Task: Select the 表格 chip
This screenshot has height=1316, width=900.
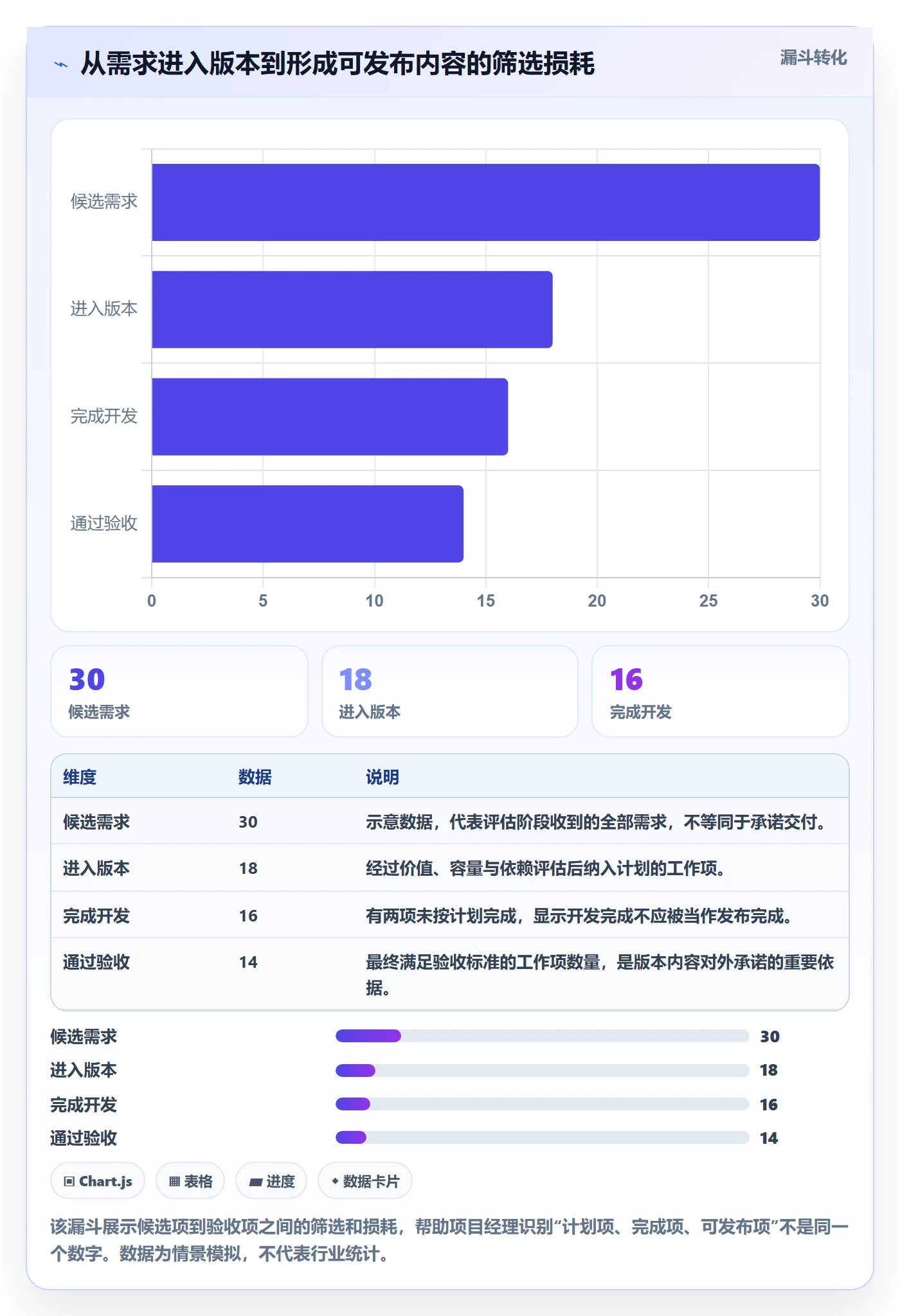Action: (190, 1181)
